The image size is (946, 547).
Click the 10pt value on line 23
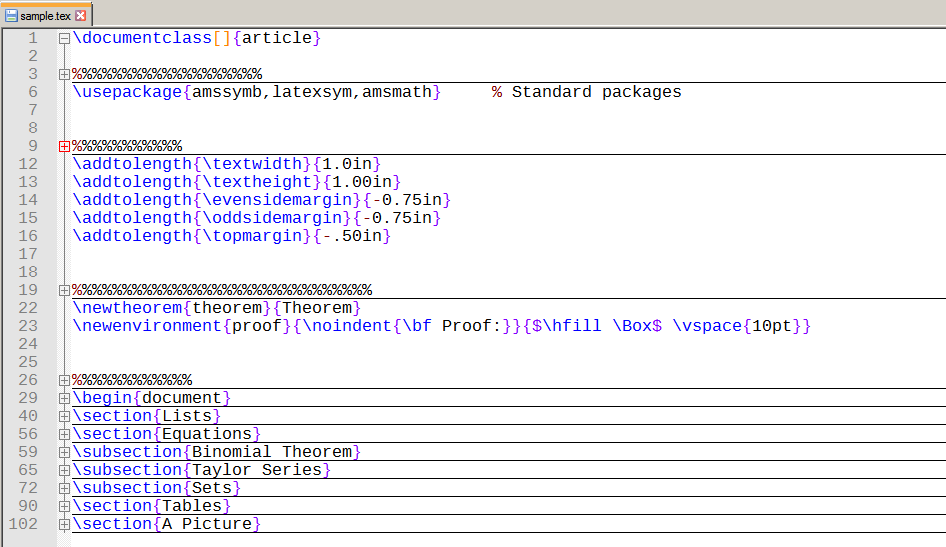pos(772,326)
